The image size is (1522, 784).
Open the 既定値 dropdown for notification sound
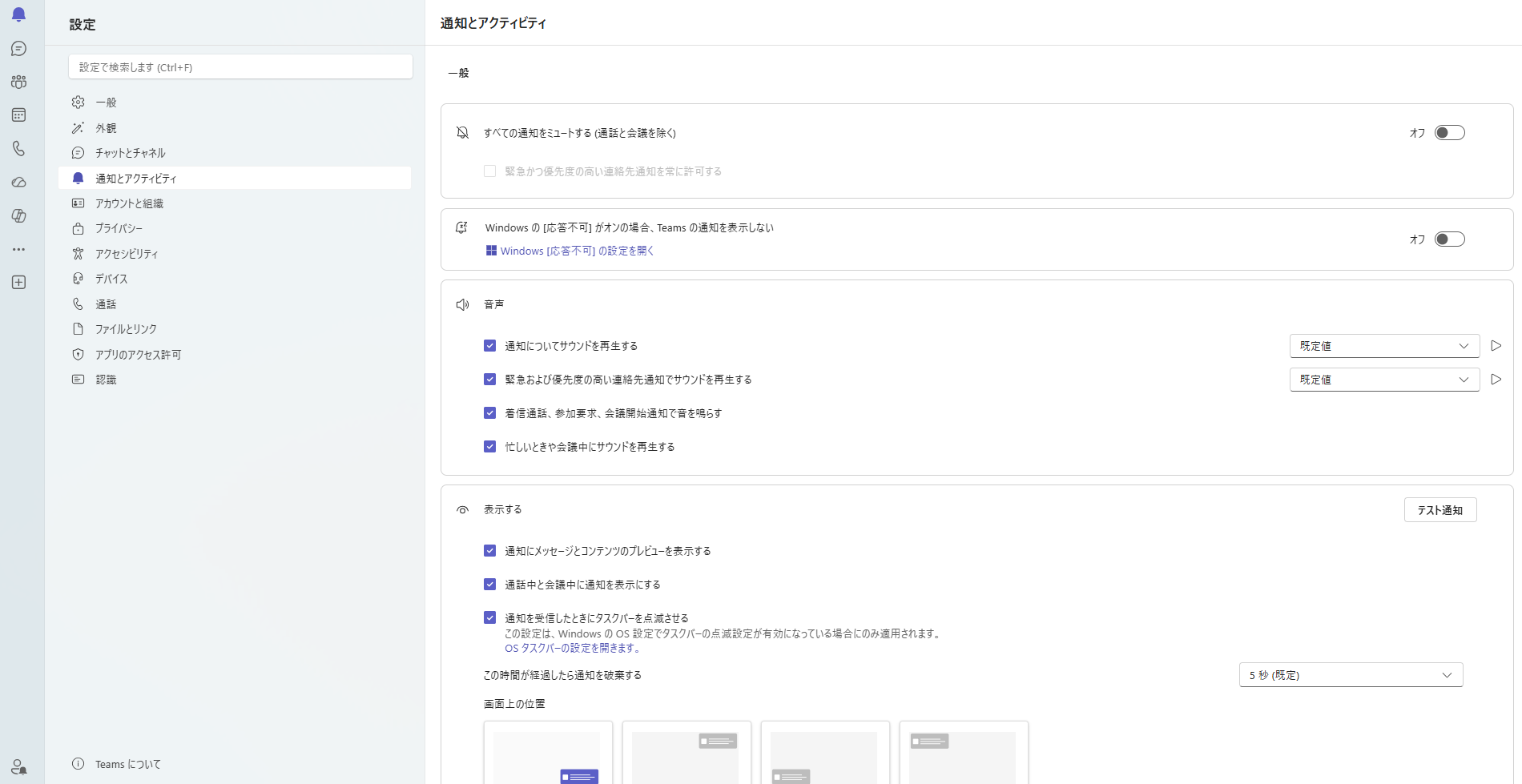1384,346
